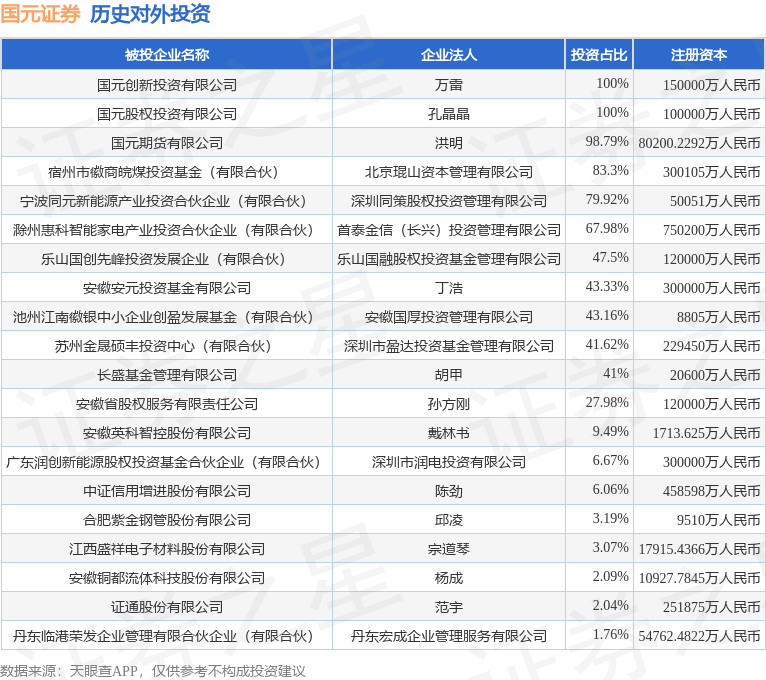Click company name 证通股份有限公司
Viewport: 766px width, 680px height.
(x=167, y=607)
